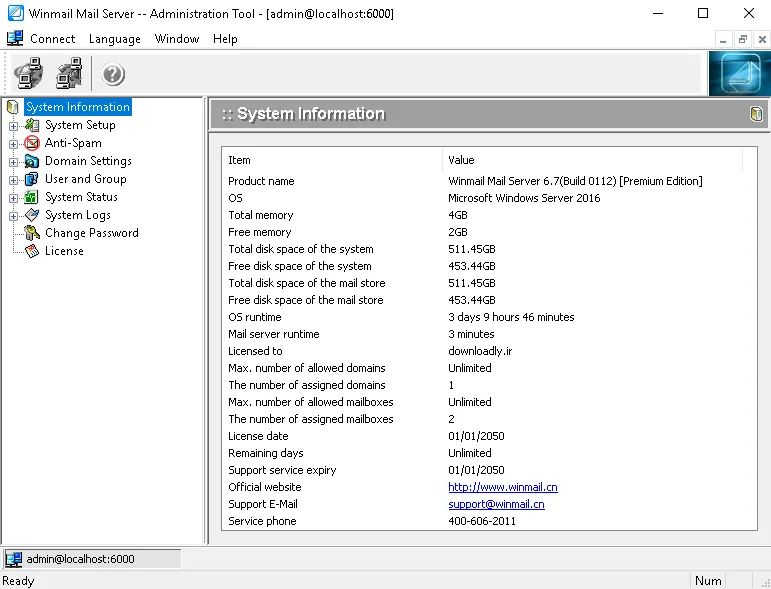Open the Connect menu
The image size is (771, 589).
[53, 39]
